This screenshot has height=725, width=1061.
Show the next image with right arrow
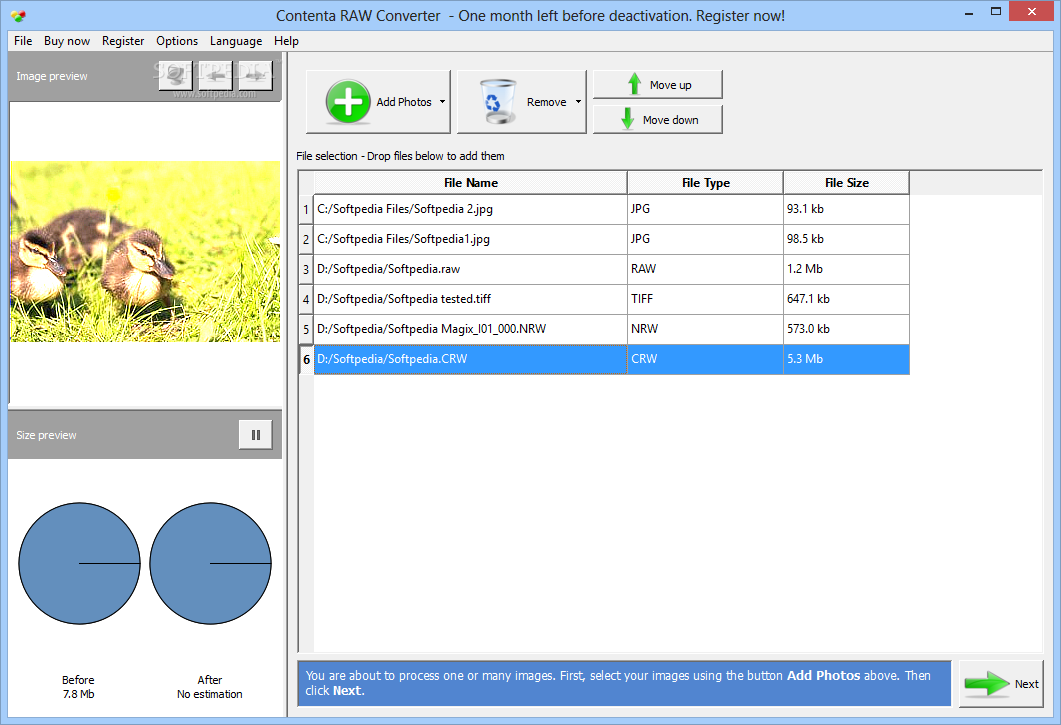(x=256, y=75)
